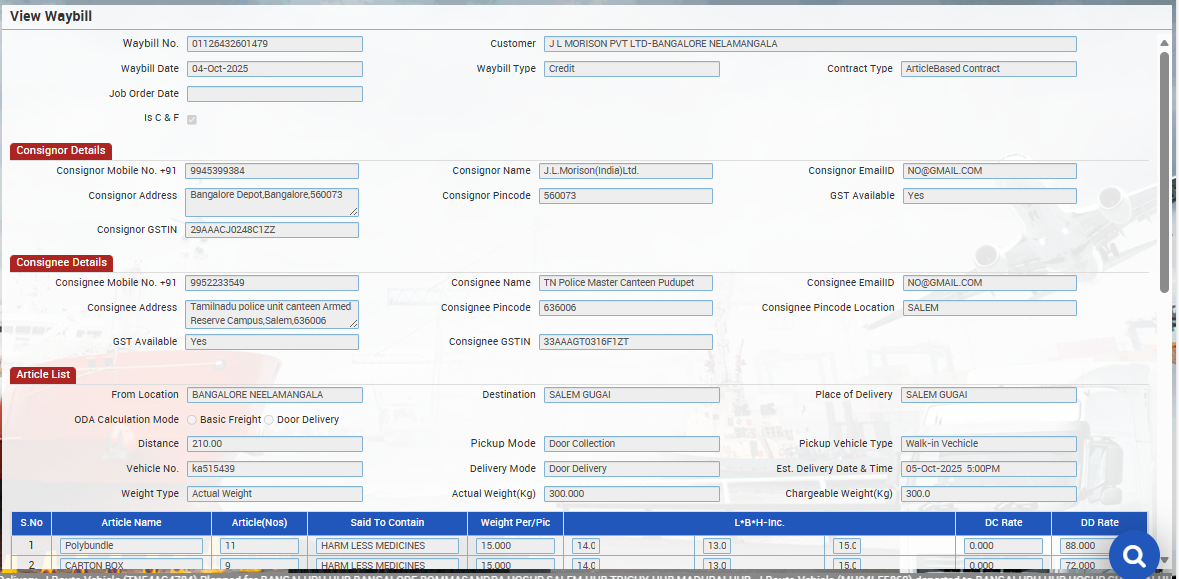Select the Basic Freight radio button
The width and height of the screenshot is (1179, 579).
pos(192,420)
